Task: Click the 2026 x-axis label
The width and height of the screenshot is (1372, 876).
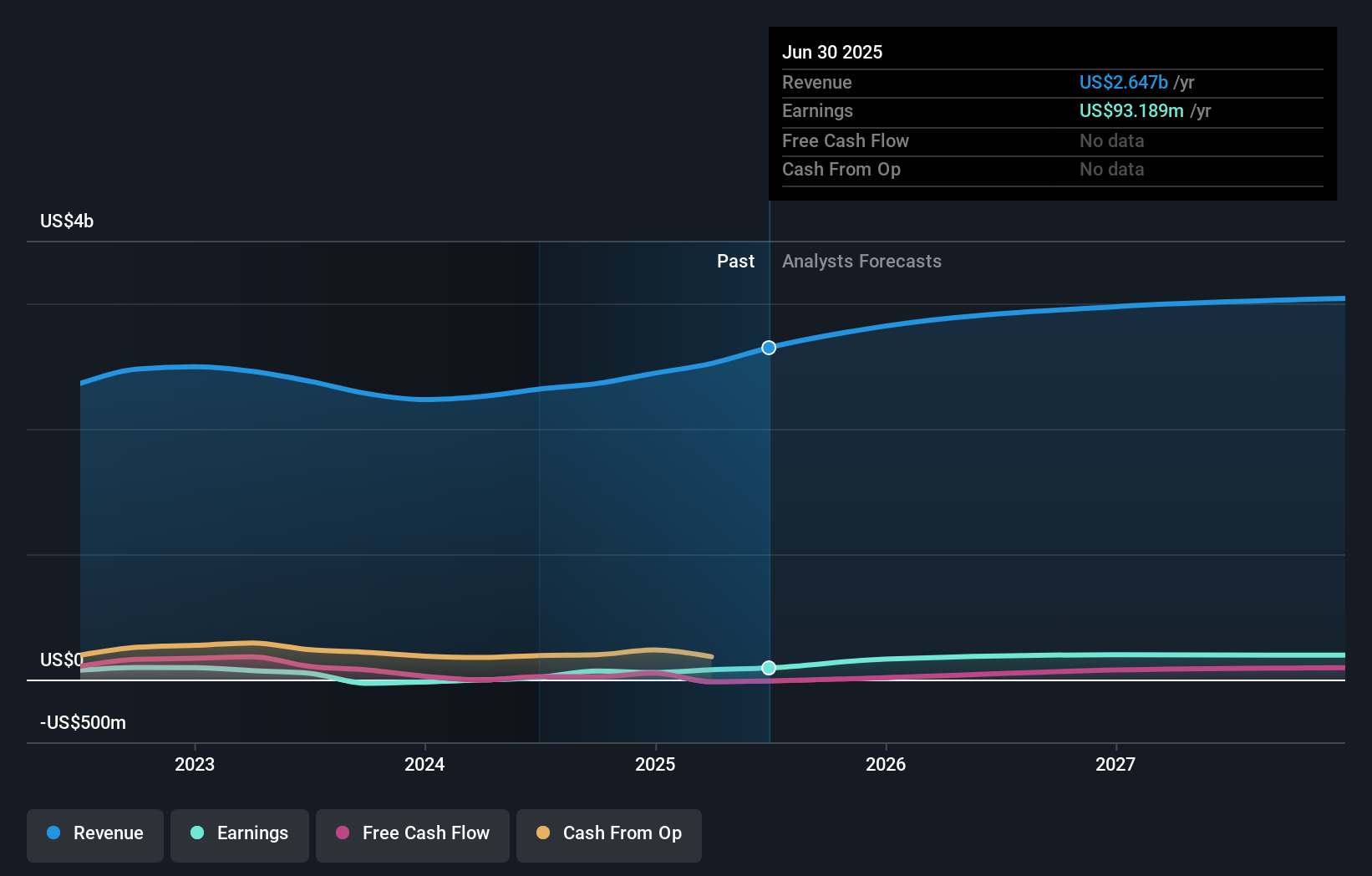Action: [x=886, y=764]
